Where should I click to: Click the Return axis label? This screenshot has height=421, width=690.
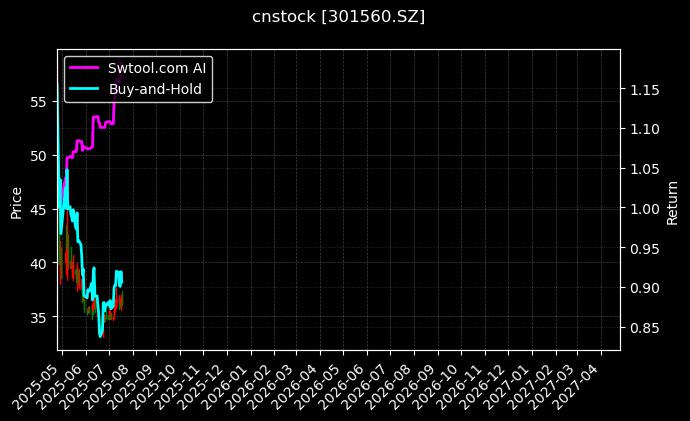[x=673, y=200]
